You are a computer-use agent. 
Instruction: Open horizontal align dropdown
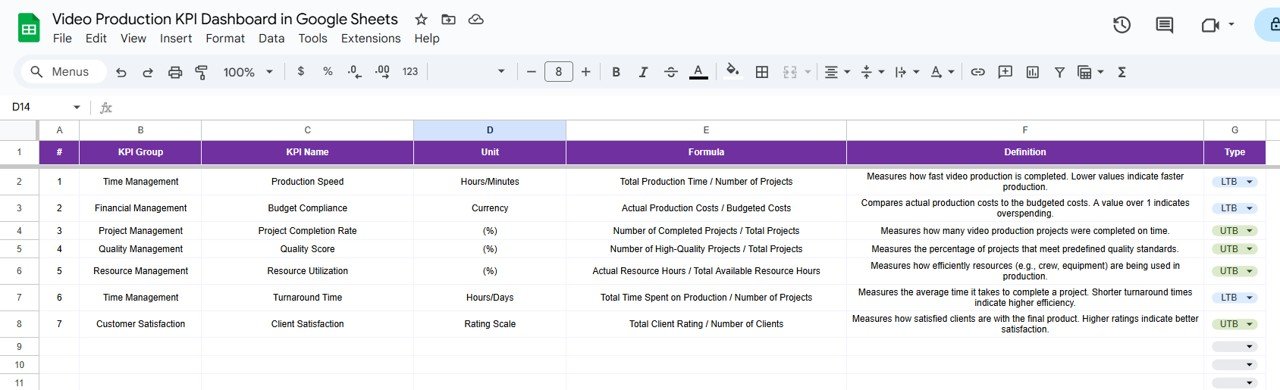836,72
